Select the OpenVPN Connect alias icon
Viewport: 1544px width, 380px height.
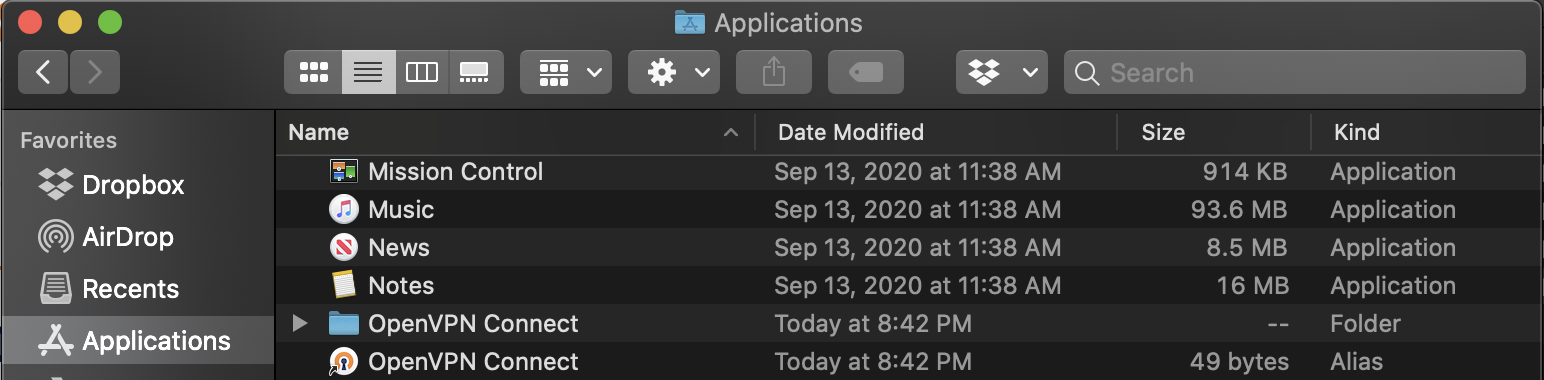click(x=343, y=361)
